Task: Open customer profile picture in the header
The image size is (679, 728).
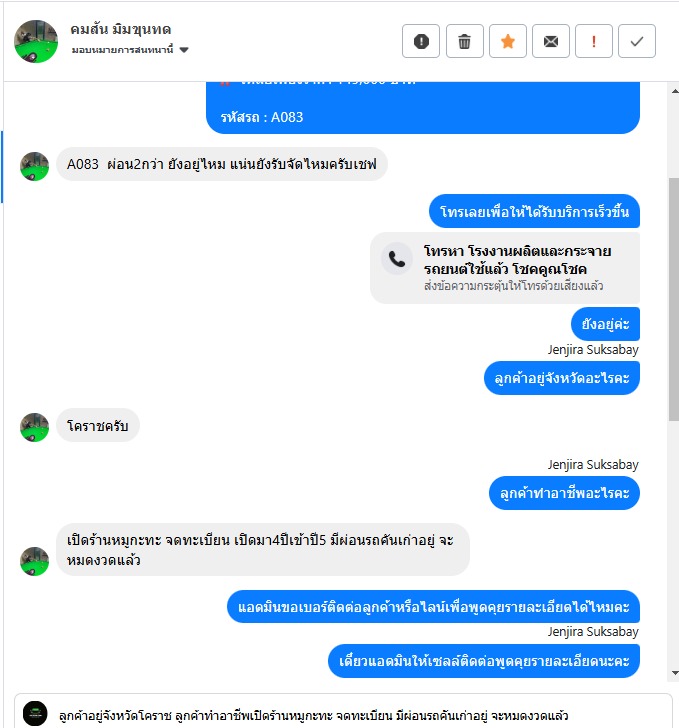Action: pos(36,41)
